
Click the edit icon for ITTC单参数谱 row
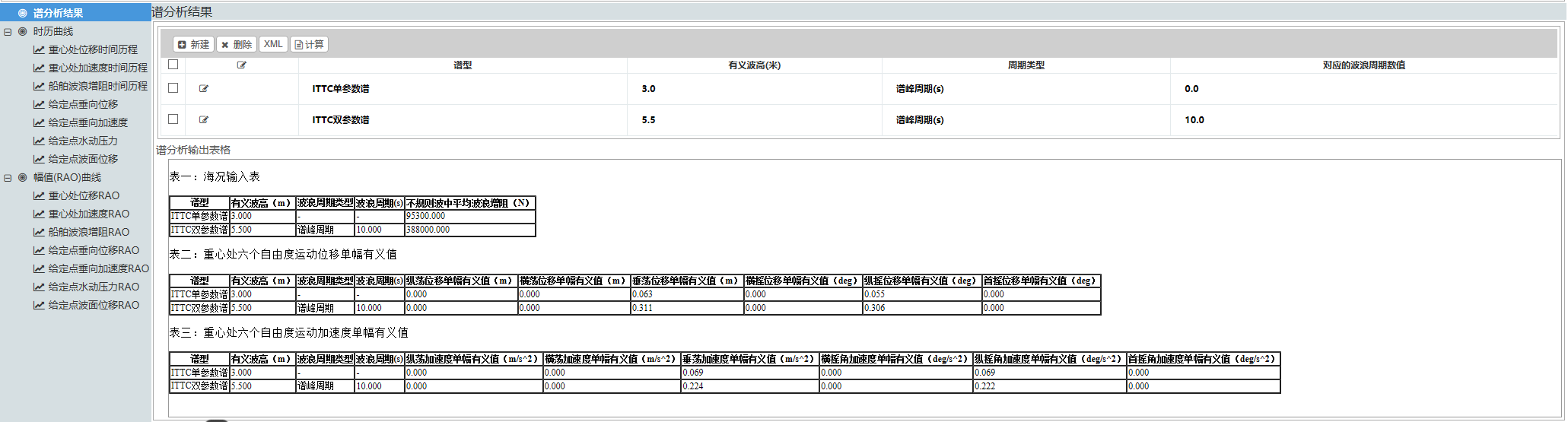click(x=204, y=89)
